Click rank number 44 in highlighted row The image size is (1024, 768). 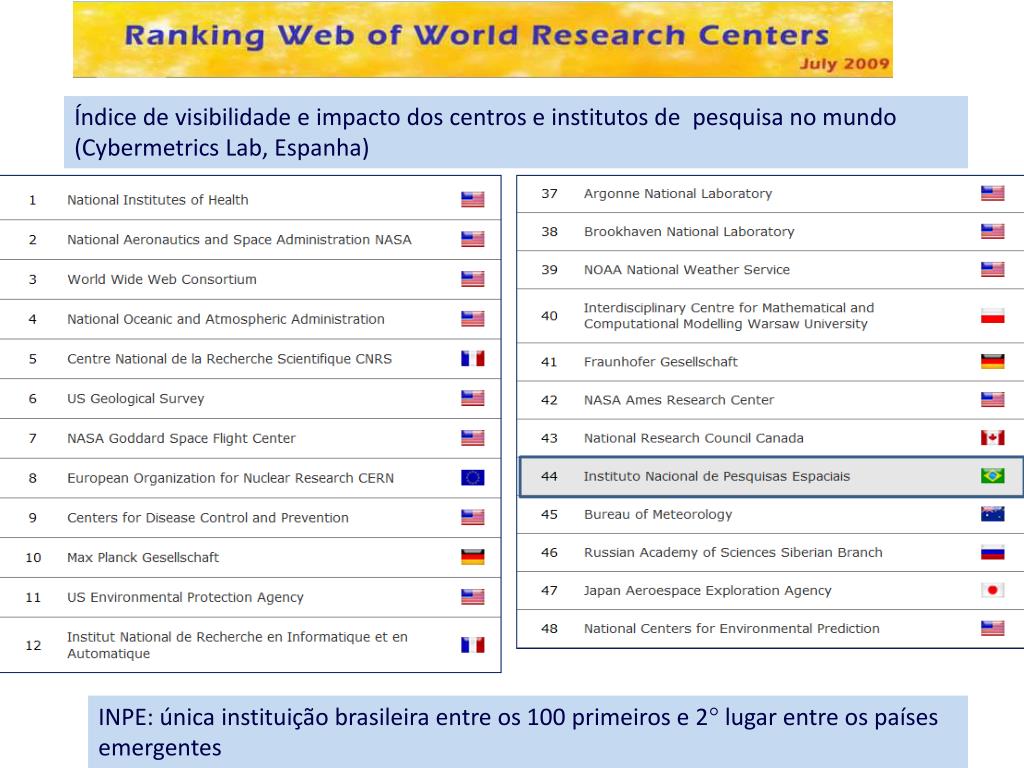tap(549, 476)
